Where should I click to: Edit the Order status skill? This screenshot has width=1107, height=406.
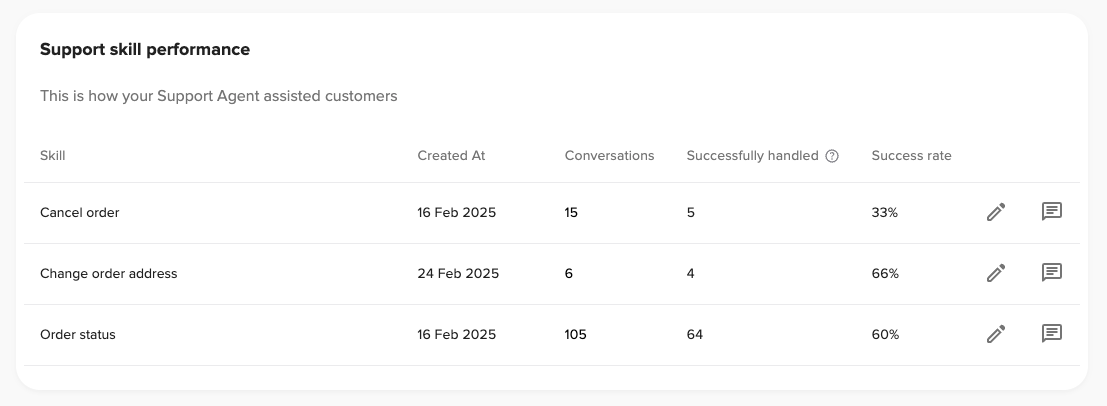point(995,334)
